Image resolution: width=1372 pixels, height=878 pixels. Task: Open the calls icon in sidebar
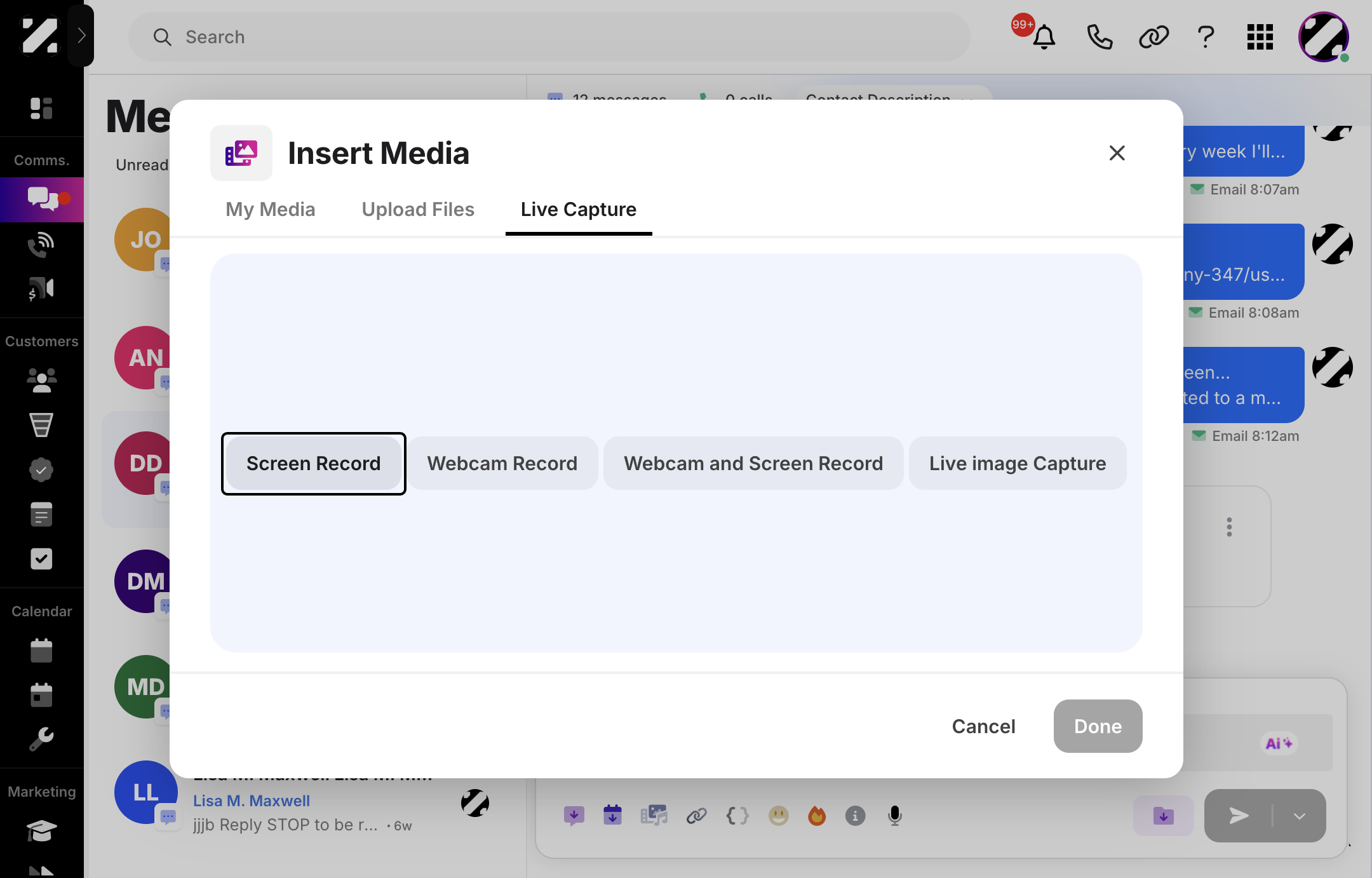click(41, 245)
